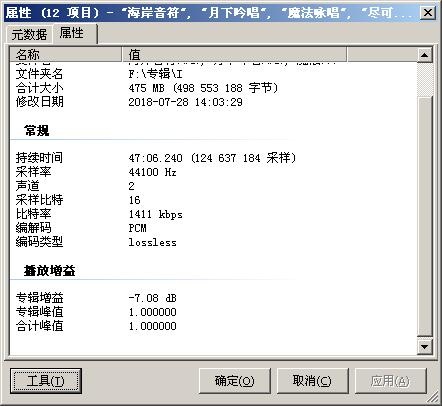Select the 编解码 row label
442x406 pixels.
pos(33,228)
